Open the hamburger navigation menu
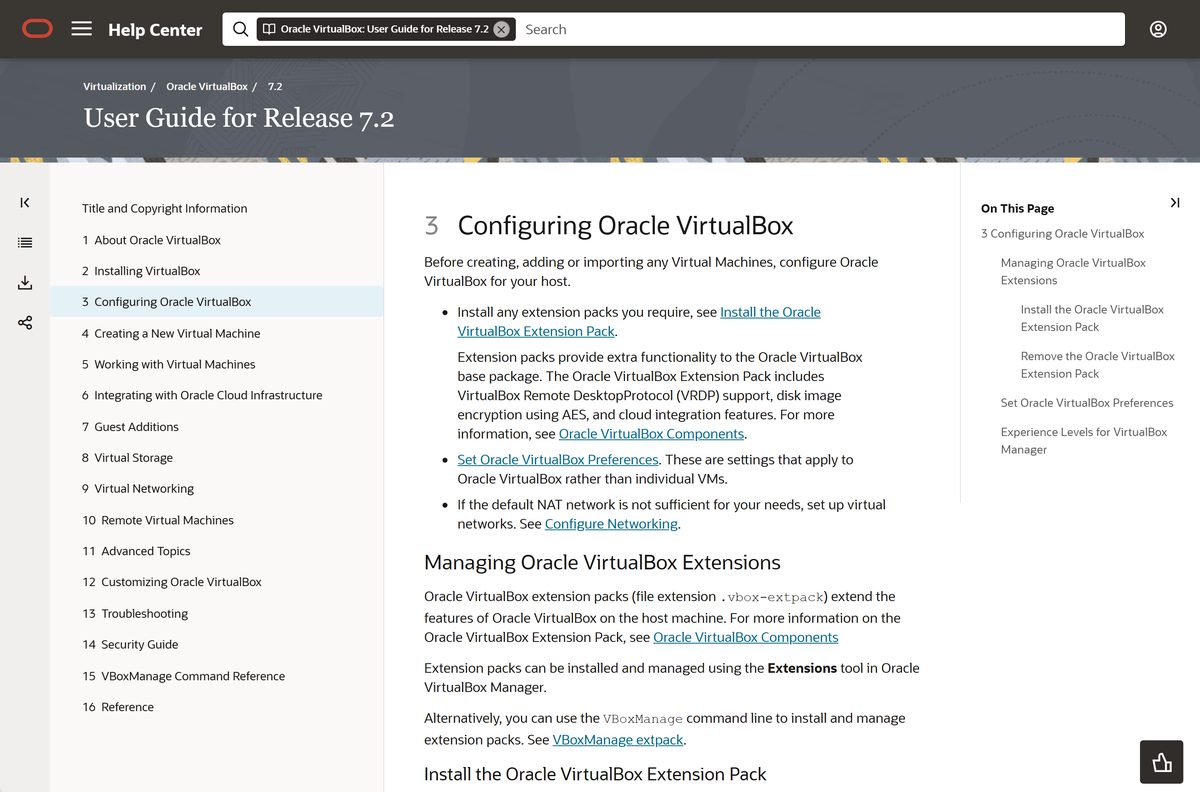The image size is (1200, 792). pos(82,29)
